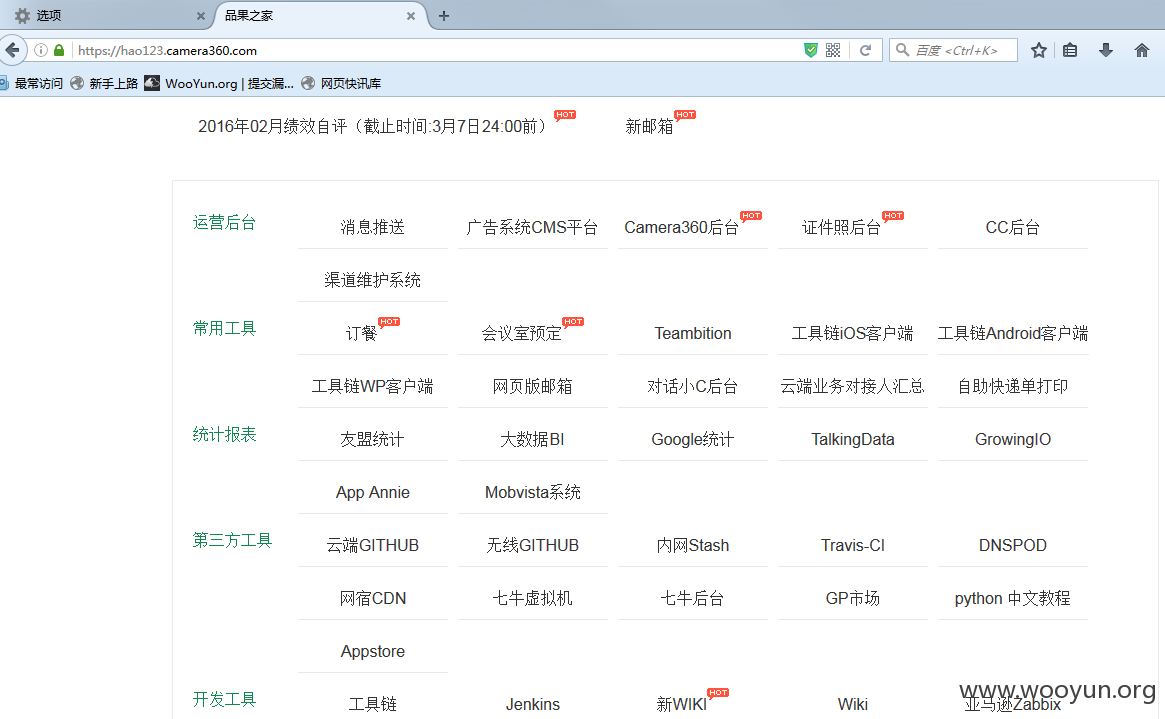Open 网页版邮箱 link
Screen dimensions: 1165x719
point(532,386)
